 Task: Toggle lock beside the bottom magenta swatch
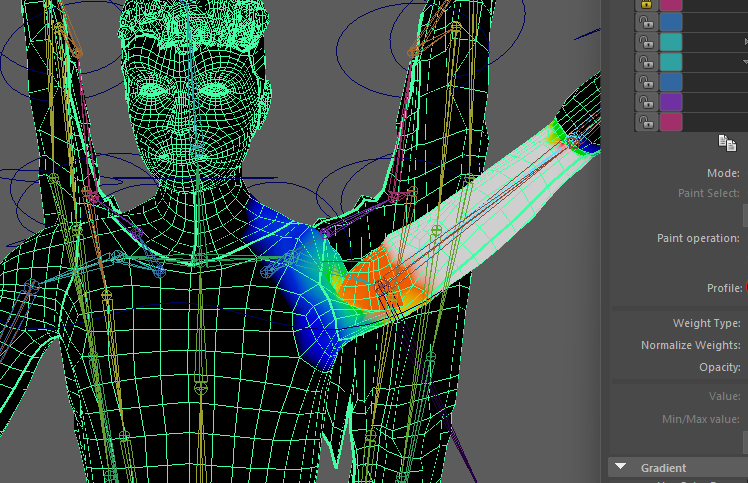(x=646, y=122)
